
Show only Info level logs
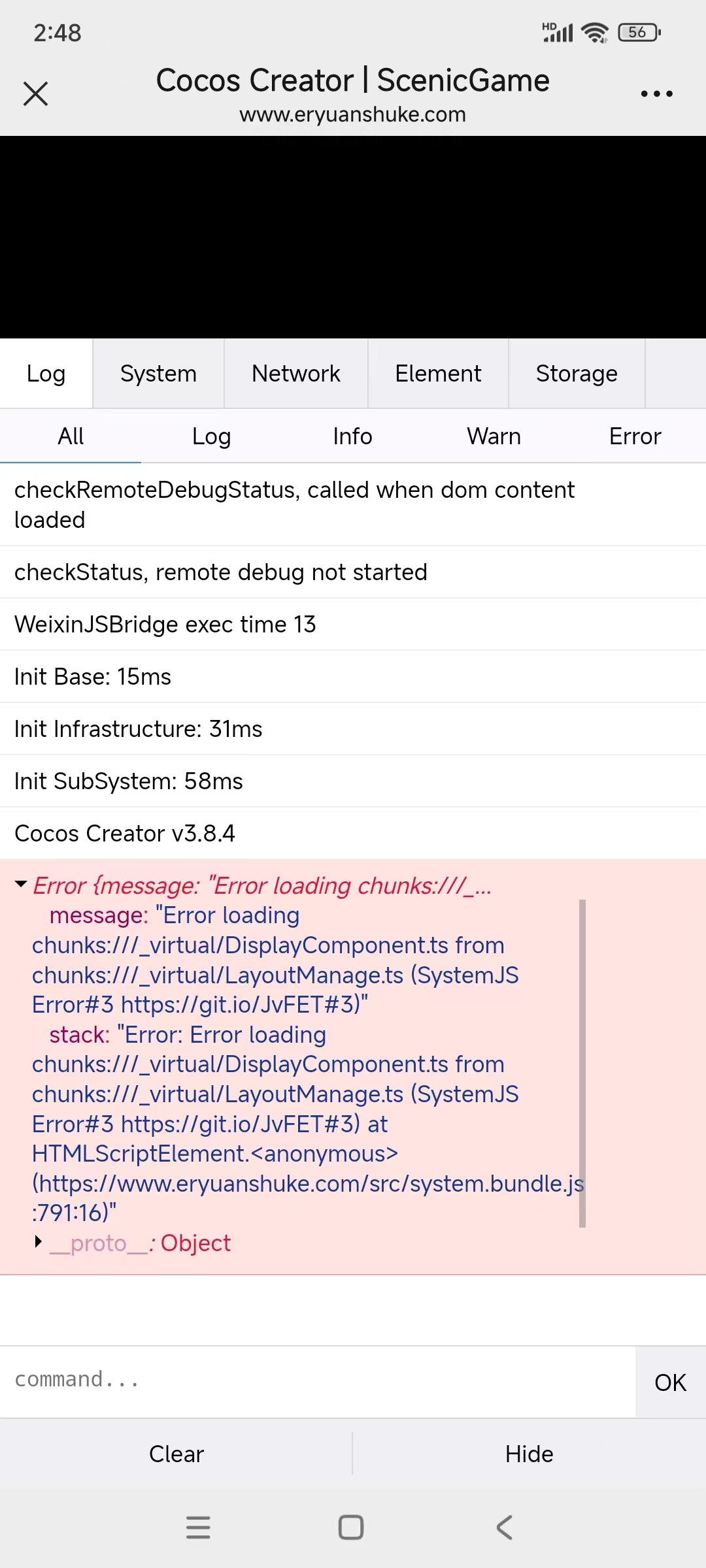click(352, 436)
